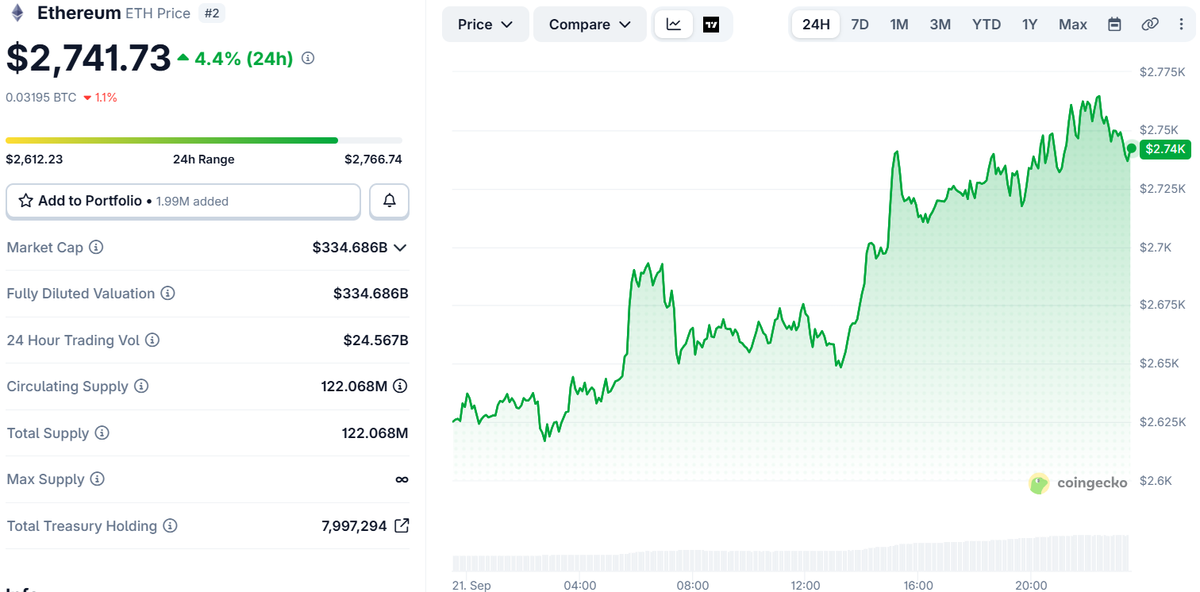
Task: Show Market Cap info tooltip icon
Action: pyautogui.click(x=96, y=247)
